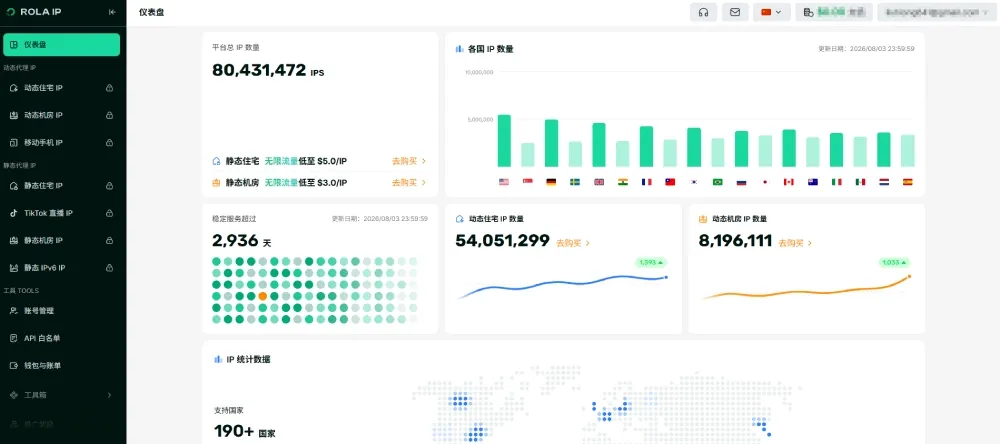
Task: Click the Italy flag
Action: tap(836, 182)
